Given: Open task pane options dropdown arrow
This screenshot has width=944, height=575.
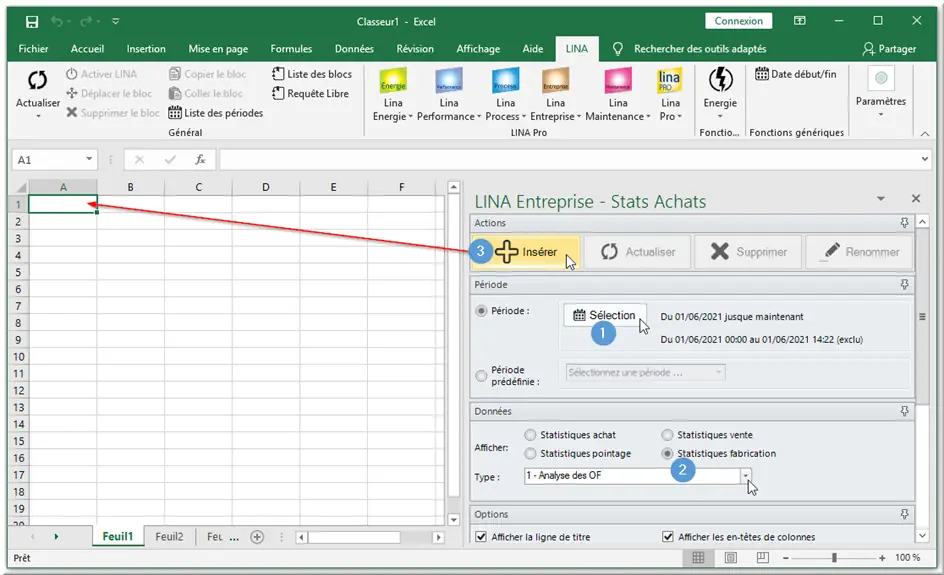Looking at the screenshot, I should coord(881,199).
